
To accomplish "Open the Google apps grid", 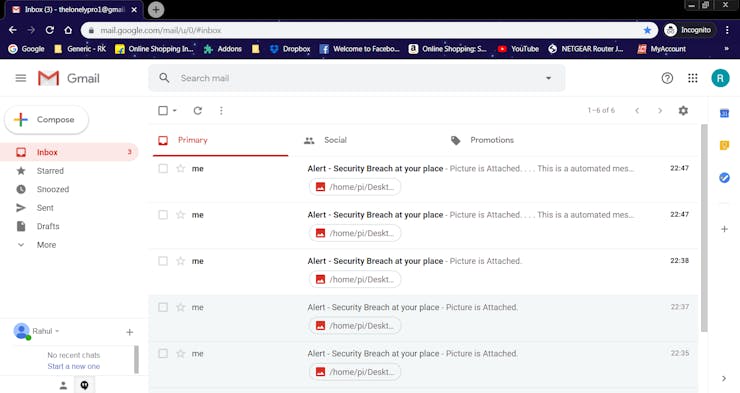I will (692, 78).
